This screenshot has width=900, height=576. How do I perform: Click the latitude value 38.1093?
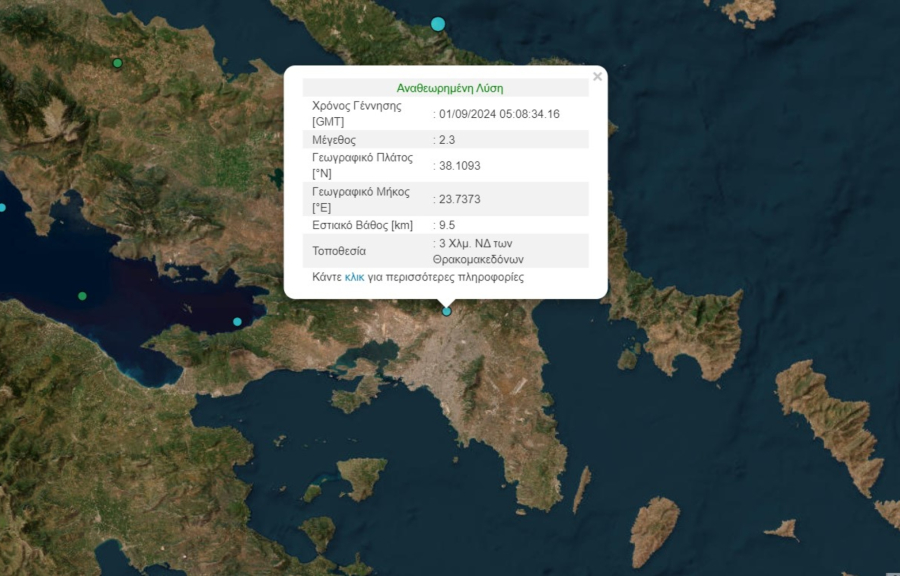tap(460, 165)
